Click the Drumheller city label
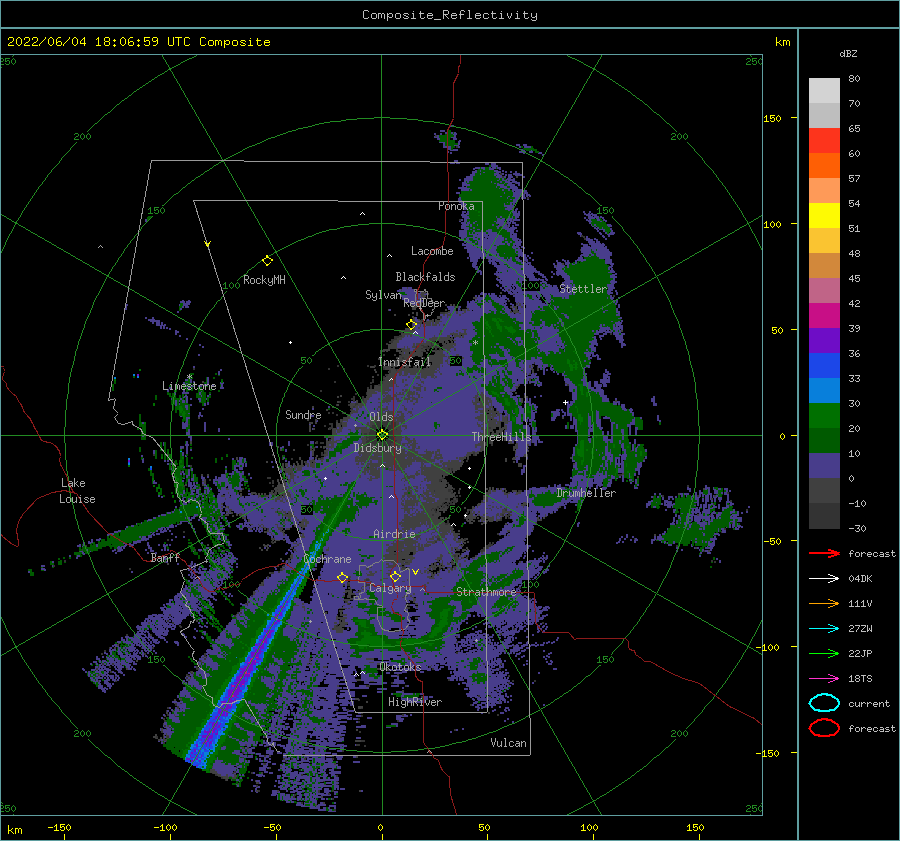900x841 pixels. tap(586, 493)
